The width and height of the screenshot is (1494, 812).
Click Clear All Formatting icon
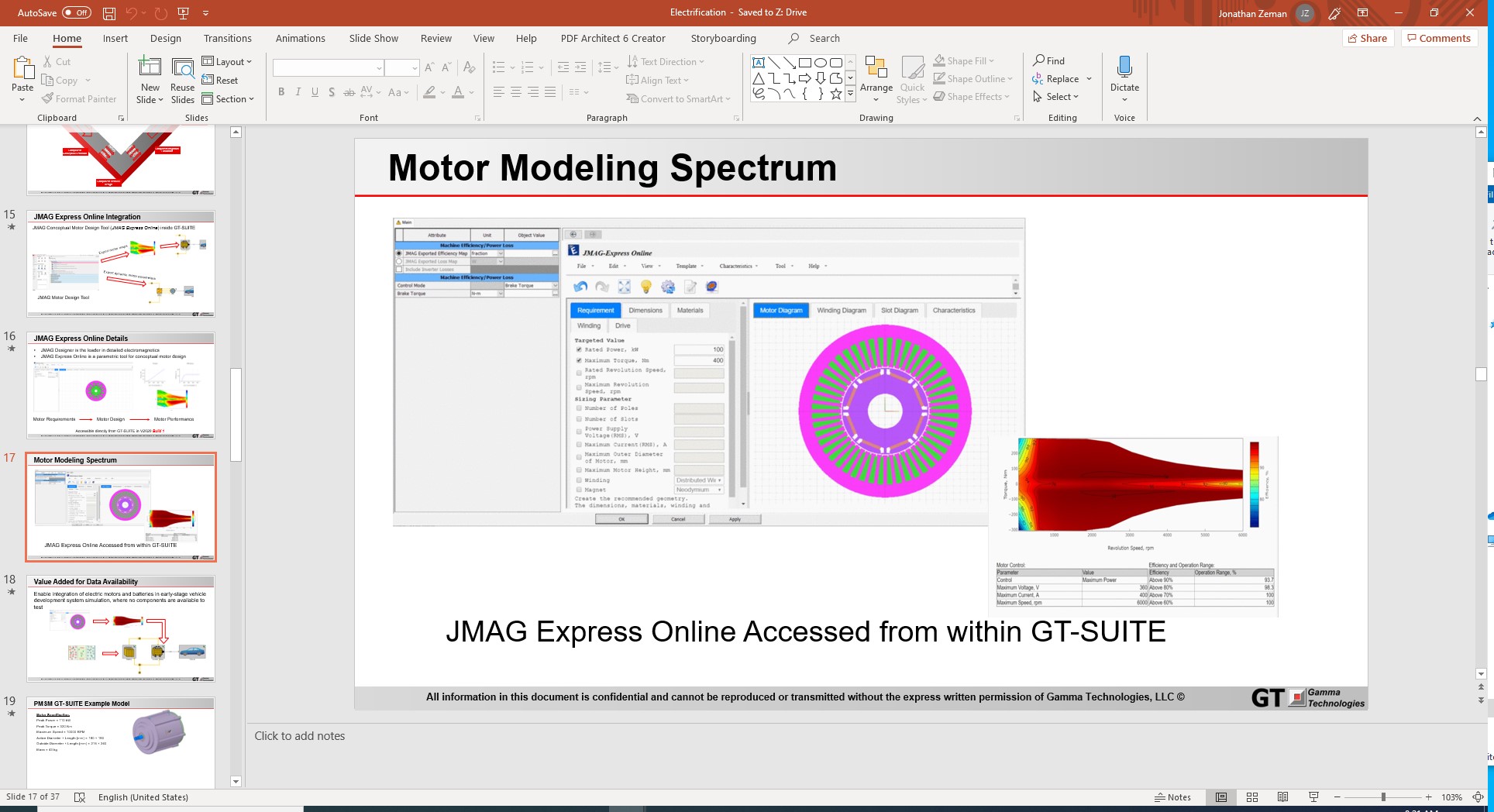pyautogui.click(x=469, y=68)
